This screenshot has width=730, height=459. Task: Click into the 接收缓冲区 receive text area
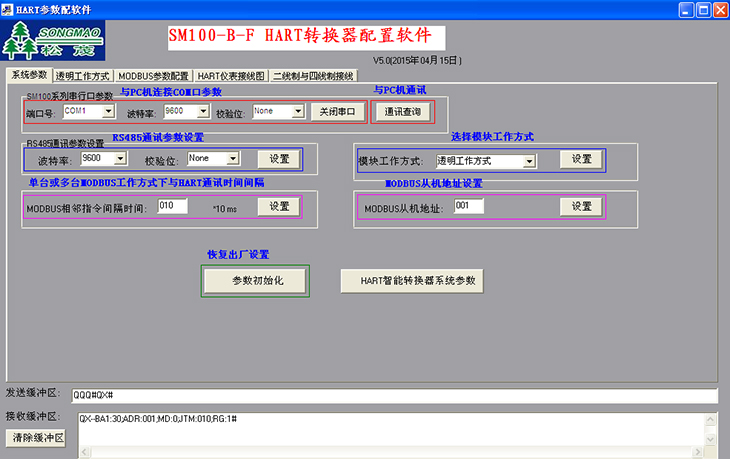pyautogui.click(x=391, y=429)
